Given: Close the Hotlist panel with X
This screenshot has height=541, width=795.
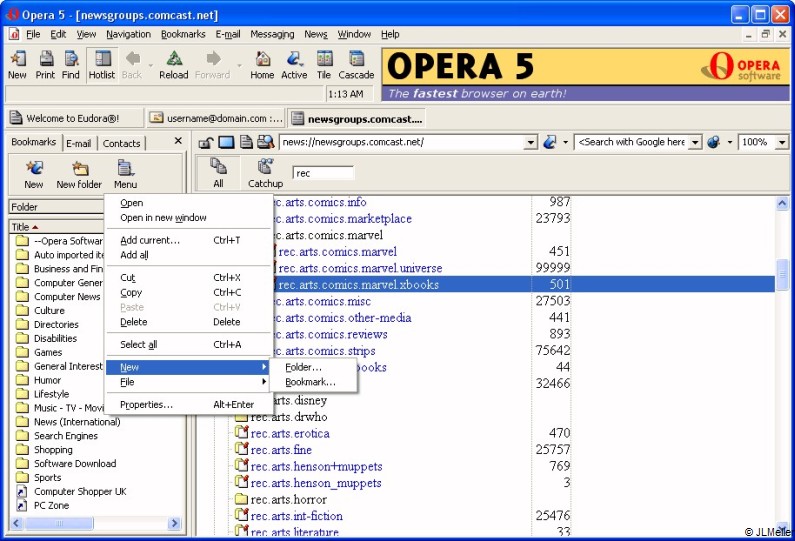Looking at the screenshot, I should [x=178, y=141].
